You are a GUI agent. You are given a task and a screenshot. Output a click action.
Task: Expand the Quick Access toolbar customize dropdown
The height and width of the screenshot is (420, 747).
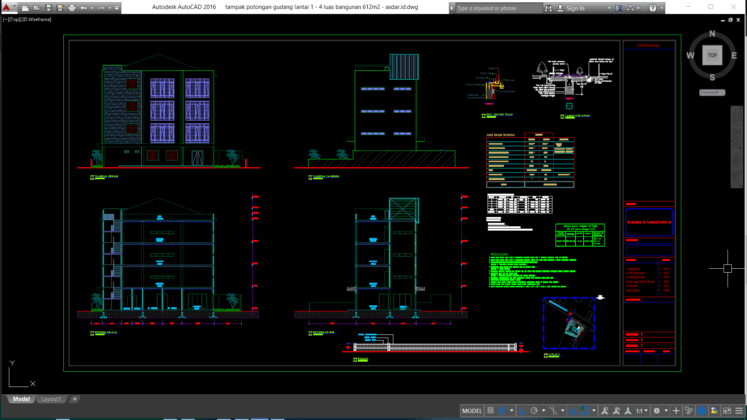[117, 8]
